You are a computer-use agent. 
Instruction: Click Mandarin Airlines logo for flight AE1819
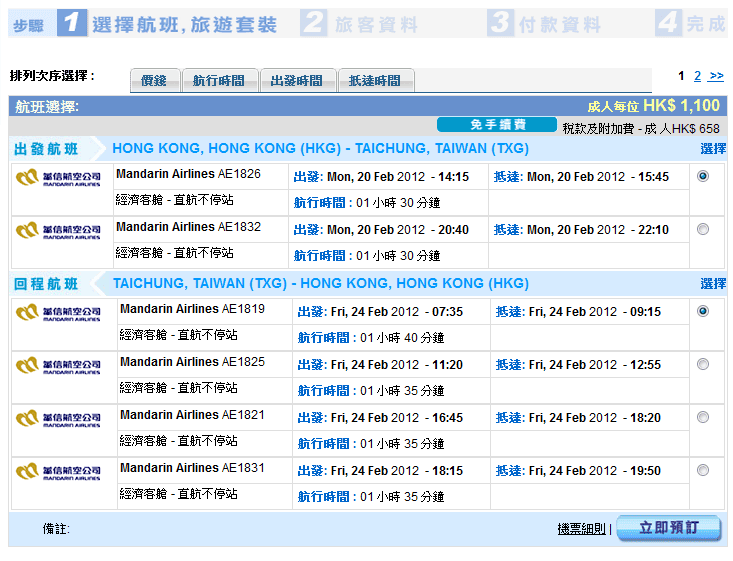pyautogui.click(x=58, y=312)
